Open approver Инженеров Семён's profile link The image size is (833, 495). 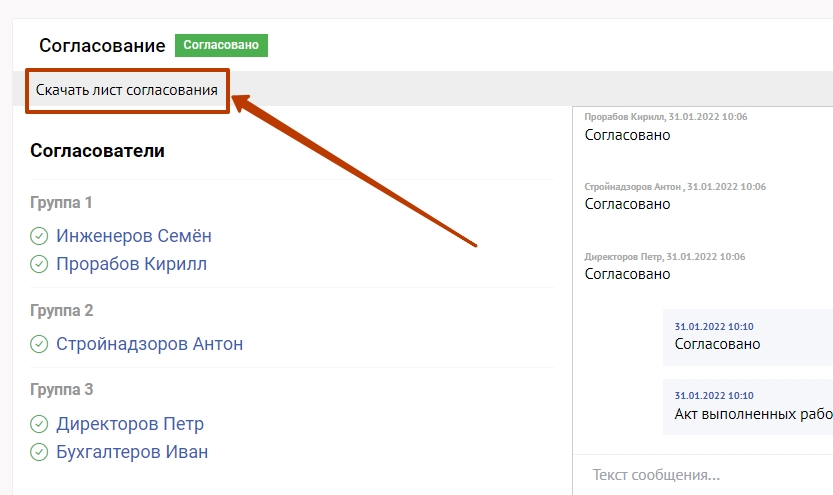134,237
